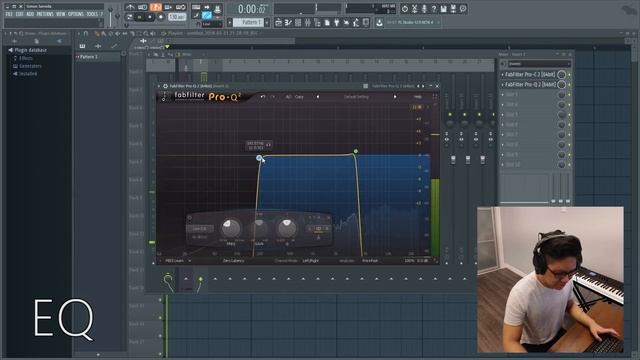Screen dimensions: 640x360
Task: Toggle Pro-Q 2 full screen icon
Action: [x=435, y=97]
